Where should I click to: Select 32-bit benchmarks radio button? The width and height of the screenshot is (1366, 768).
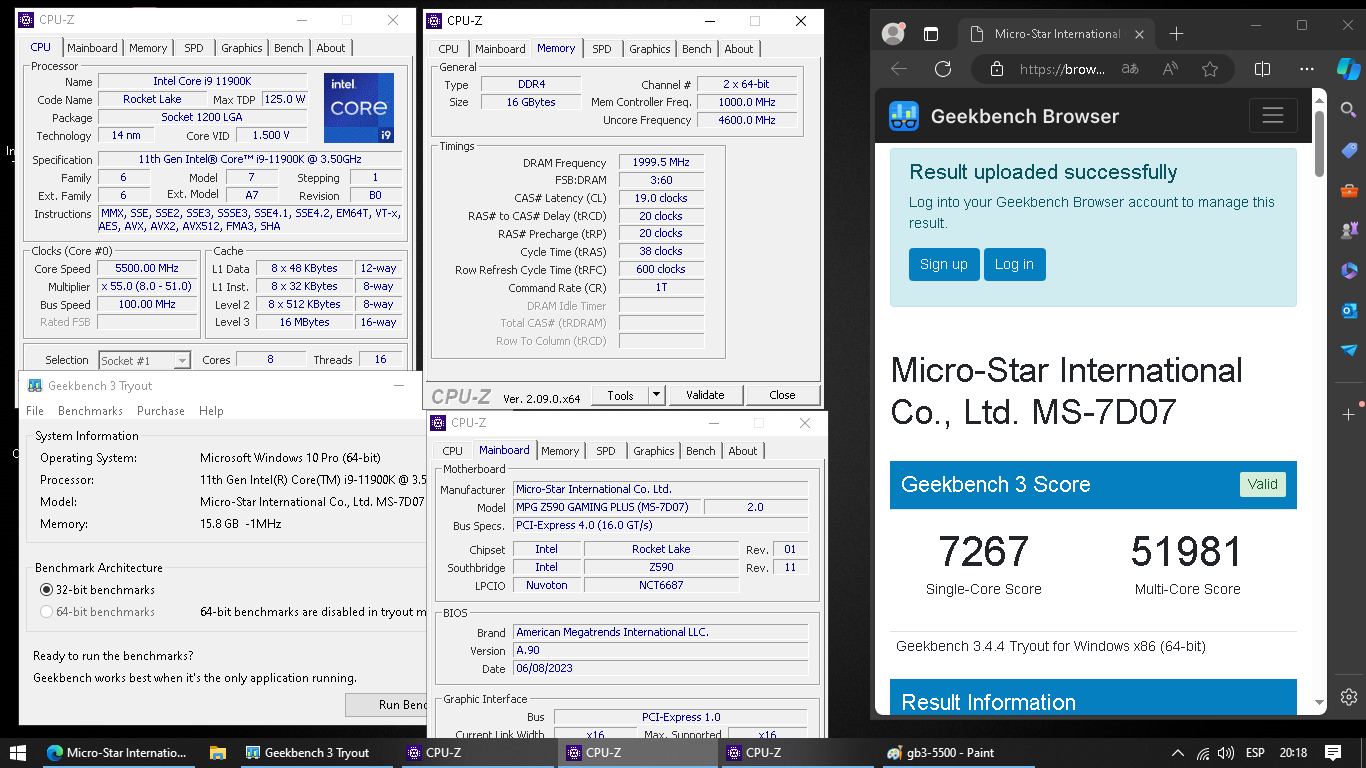pos(46,590)
